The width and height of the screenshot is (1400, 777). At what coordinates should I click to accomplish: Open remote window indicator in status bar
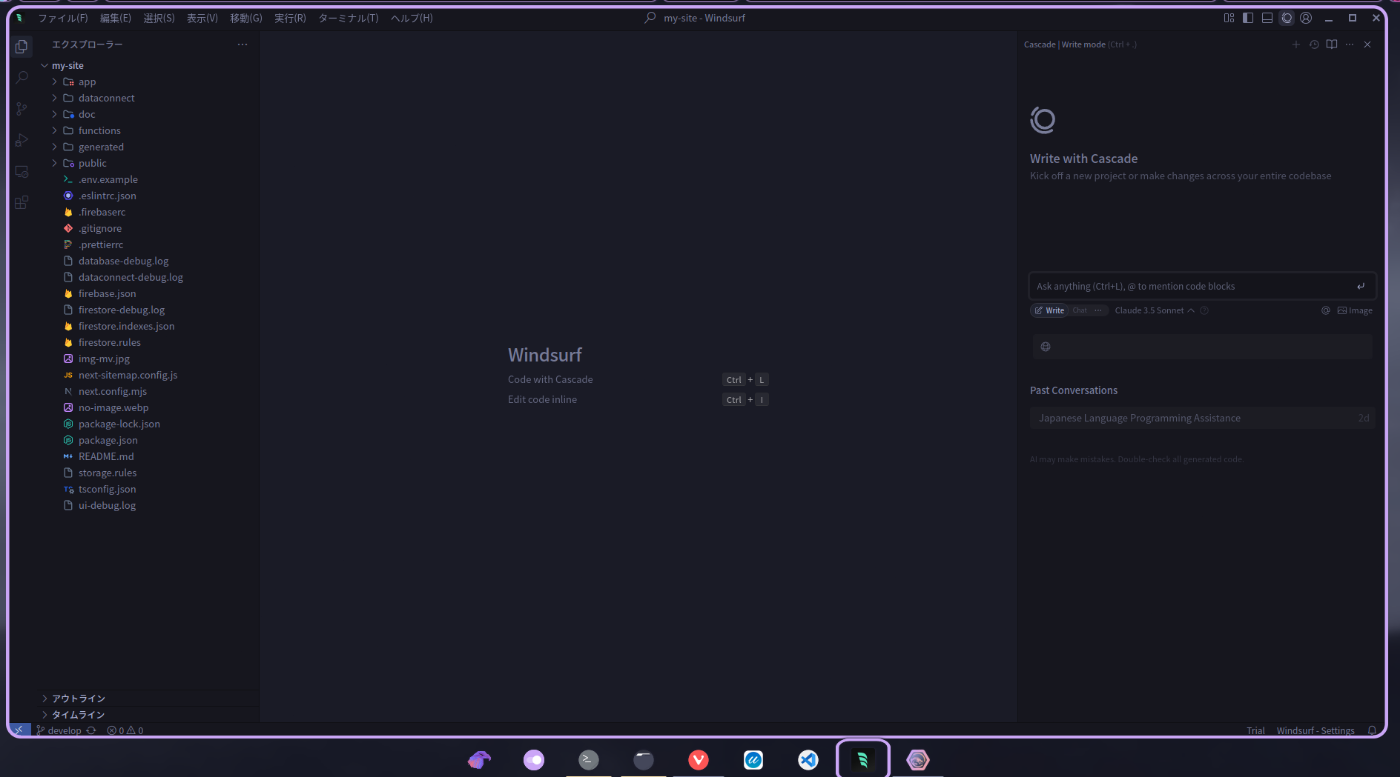coord(21,730)
